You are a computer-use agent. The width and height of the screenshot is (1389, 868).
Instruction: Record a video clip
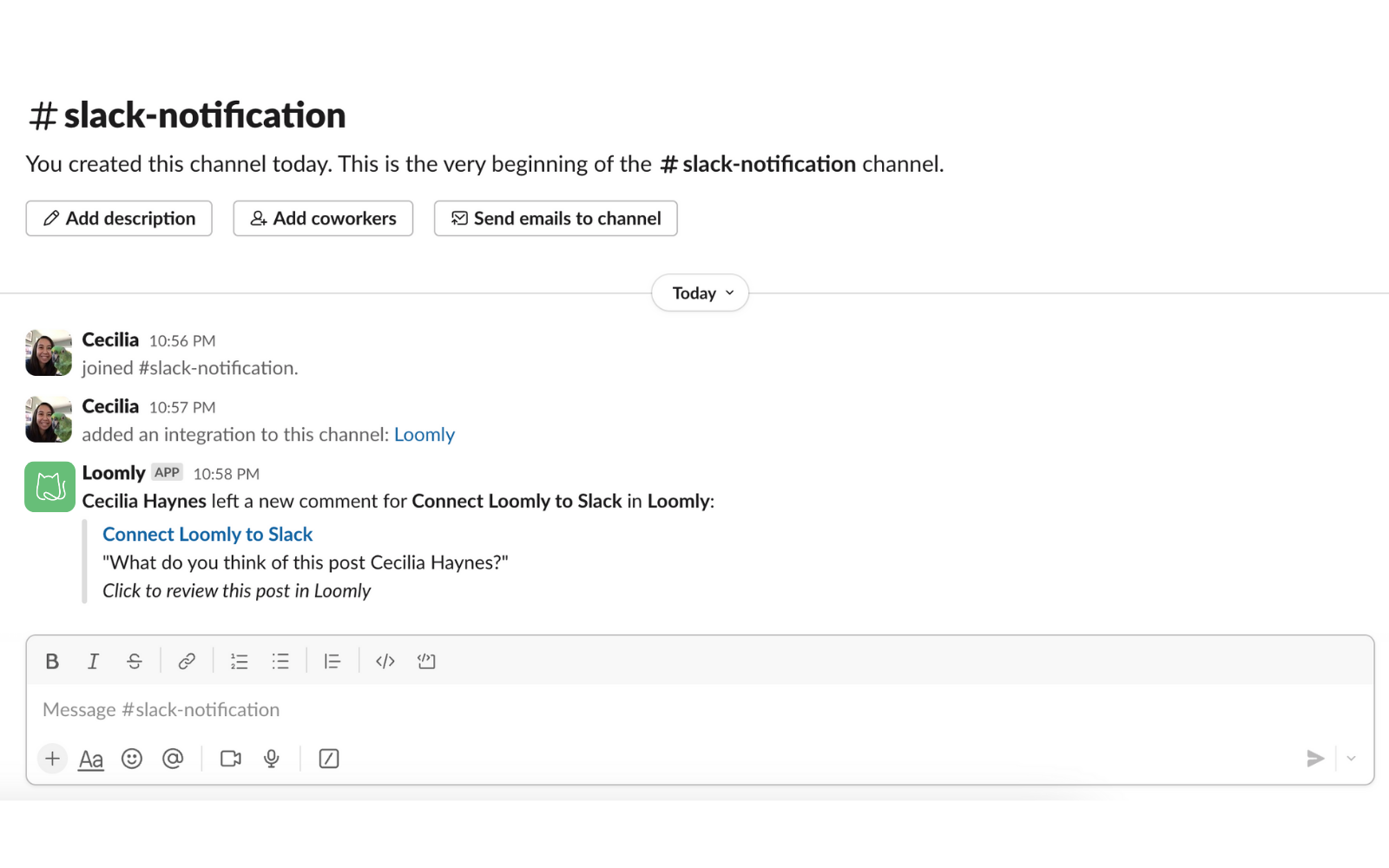(x=229, y=758)
